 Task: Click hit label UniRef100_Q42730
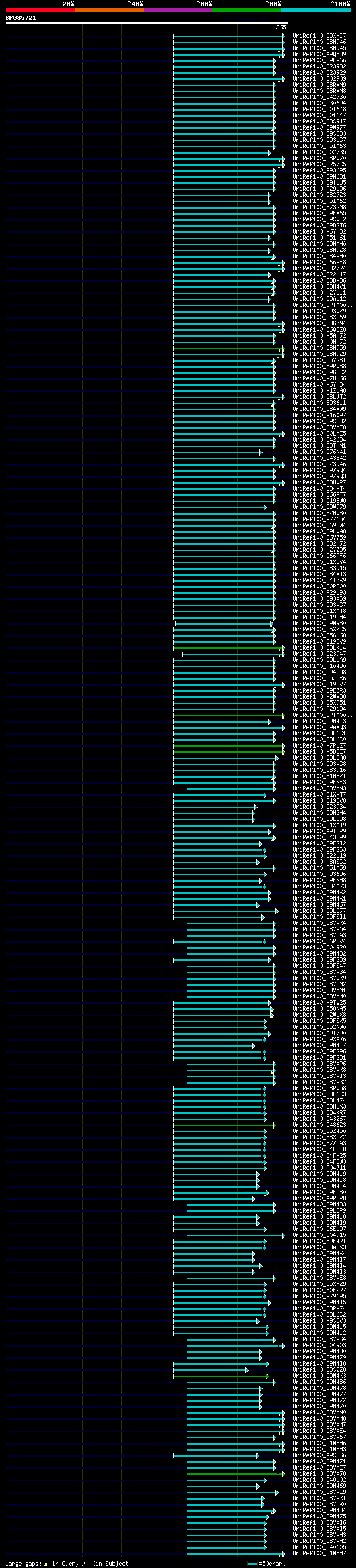point(319,97)
